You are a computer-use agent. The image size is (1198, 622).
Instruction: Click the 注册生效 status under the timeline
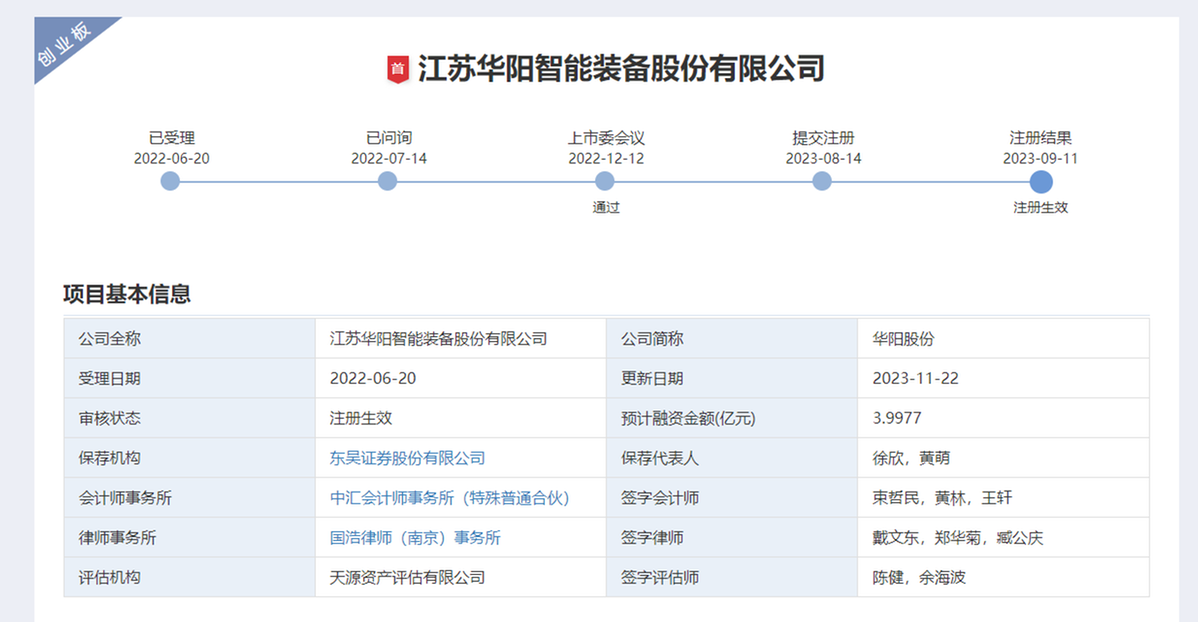pos(1041,207)
